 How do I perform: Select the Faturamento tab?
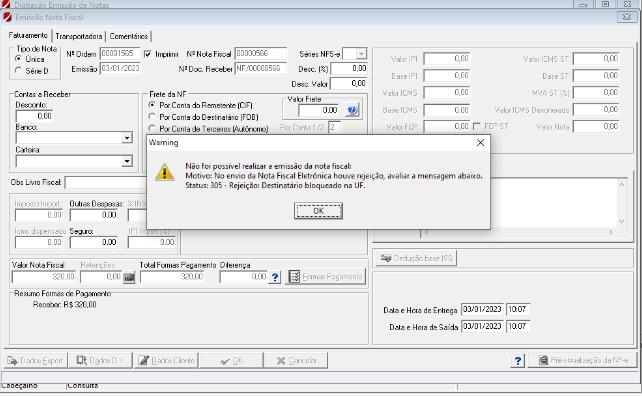click(x=28, y=35)
